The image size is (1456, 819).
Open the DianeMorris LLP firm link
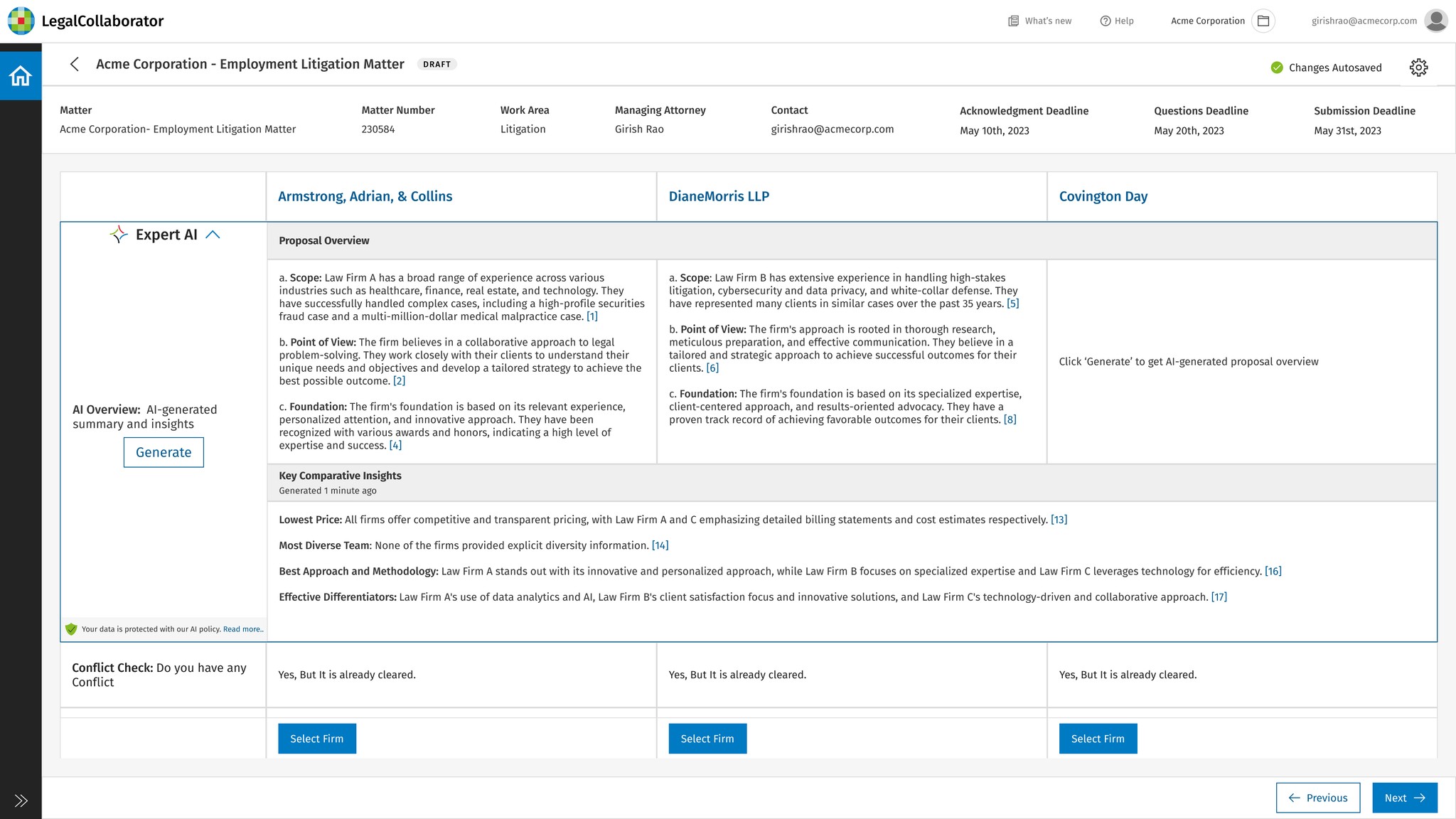[719, 196]
